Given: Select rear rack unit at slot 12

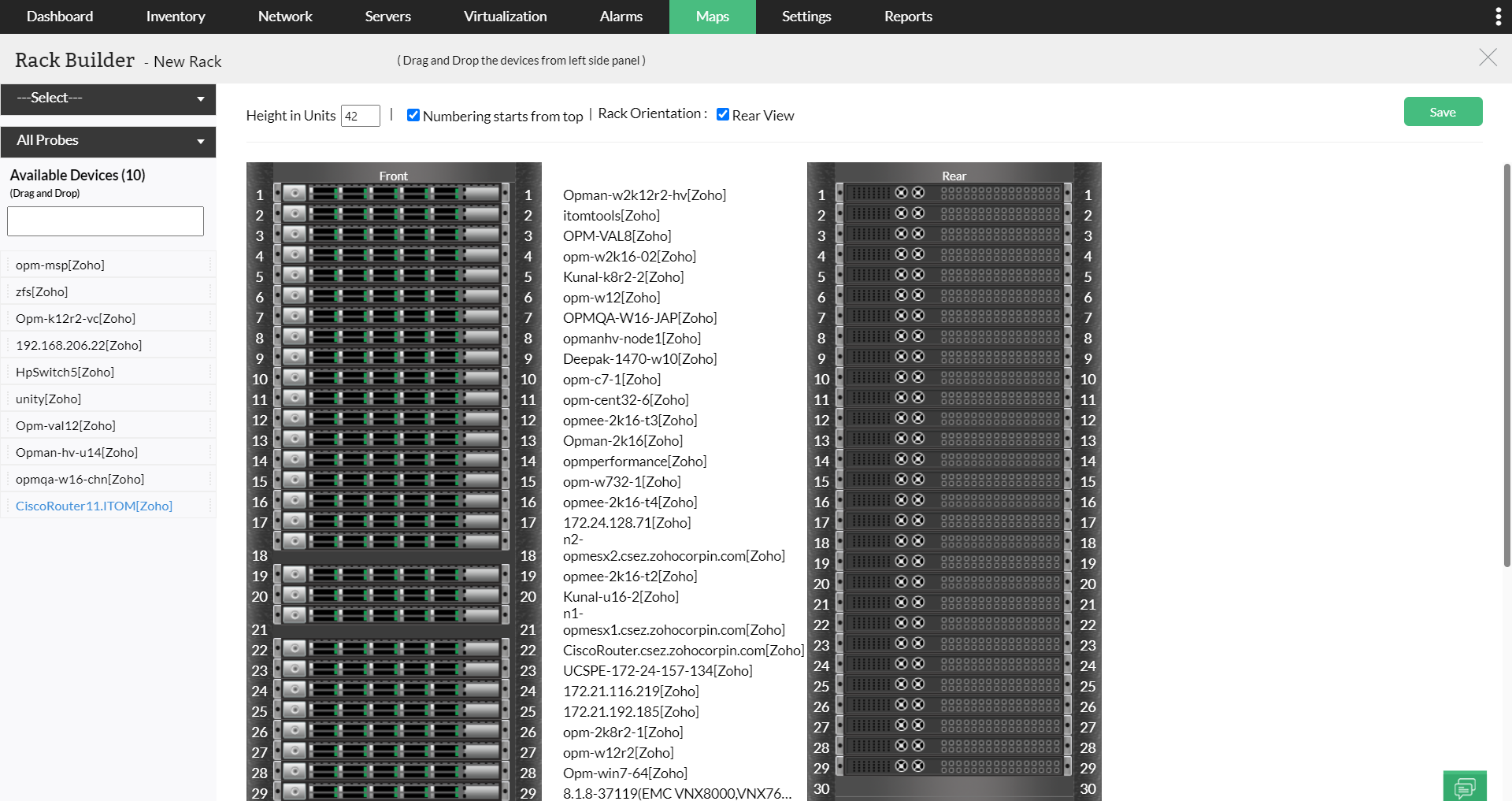Looking at the screenshot, I should [x=954, y=419].
